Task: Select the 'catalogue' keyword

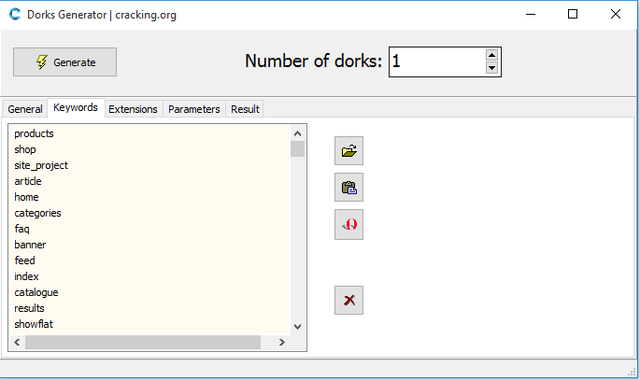Action: (x=36, y=293)
